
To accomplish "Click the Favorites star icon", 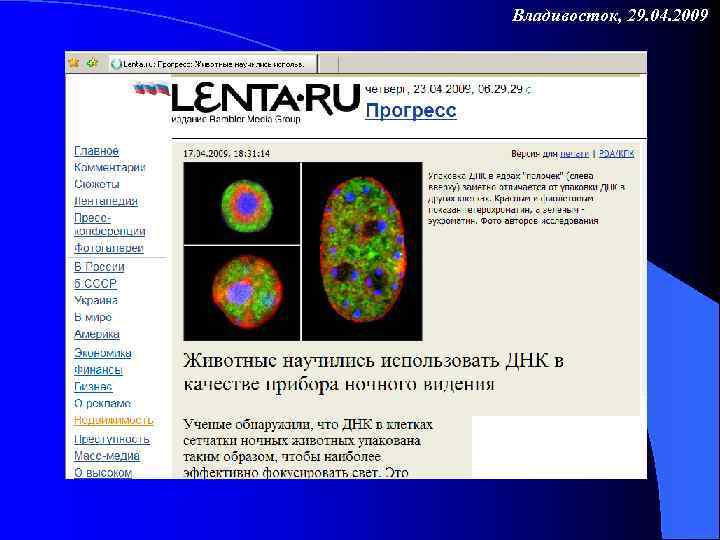I will [x=73, y=62].
